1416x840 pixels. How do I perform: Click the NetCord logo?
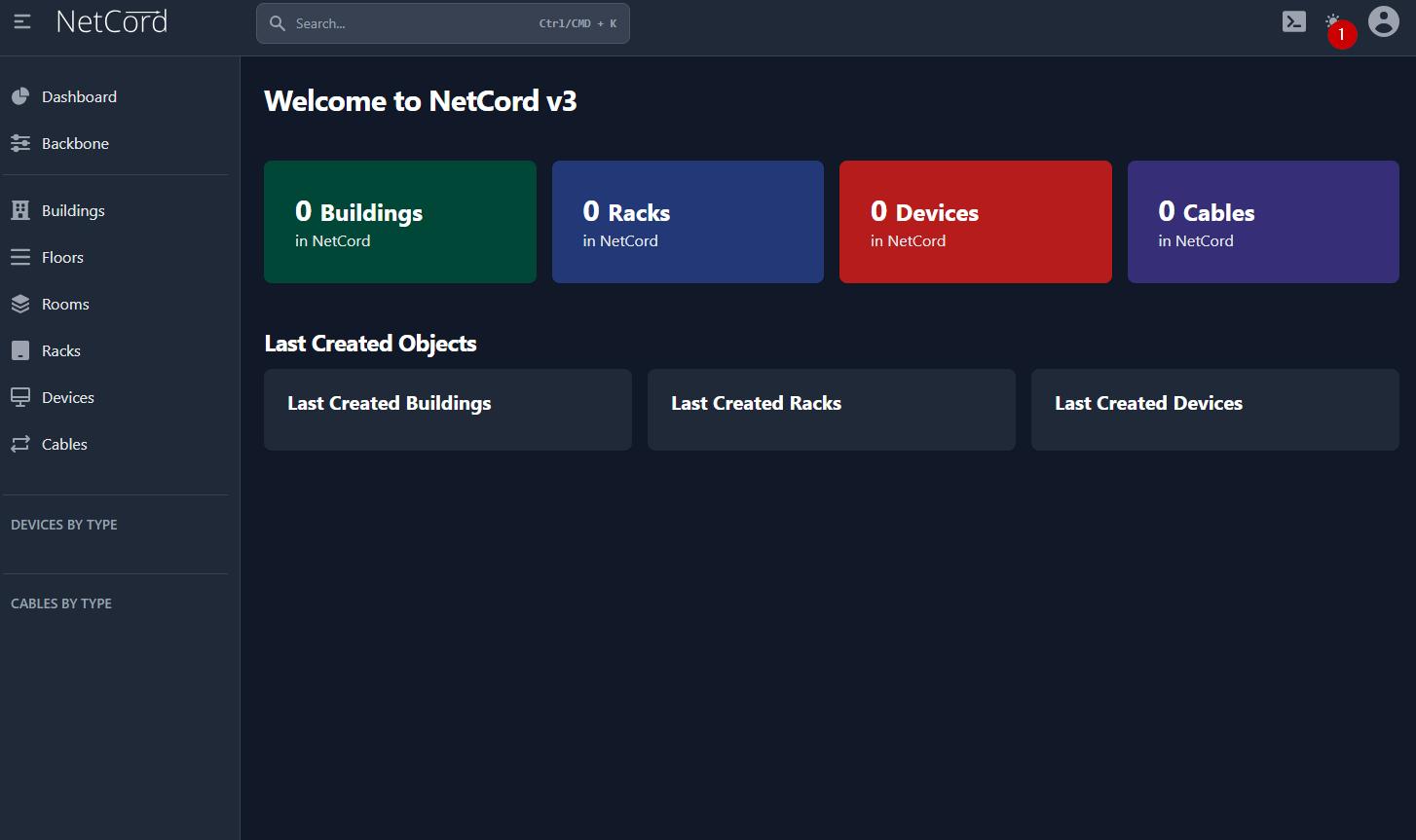click(x=112, y=21)
